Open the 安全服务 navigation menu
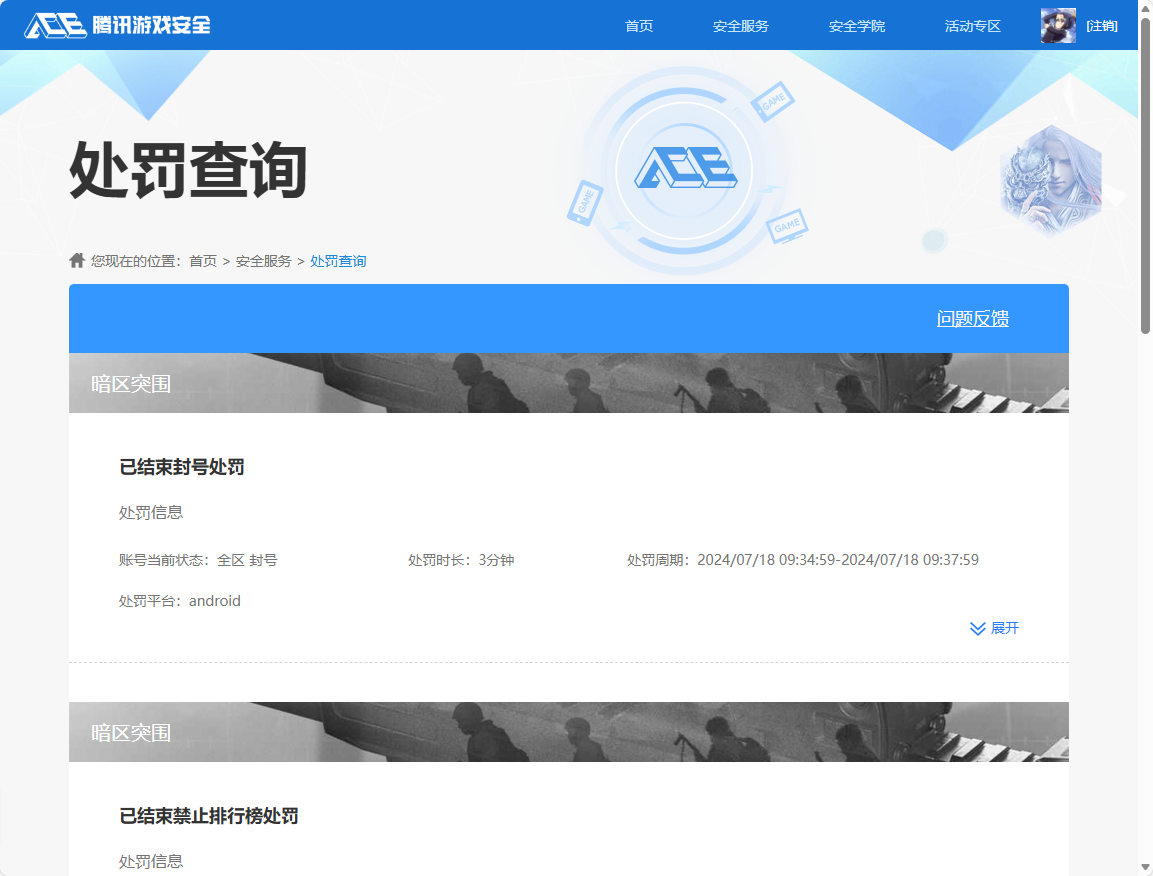 [x=739, y=26]
